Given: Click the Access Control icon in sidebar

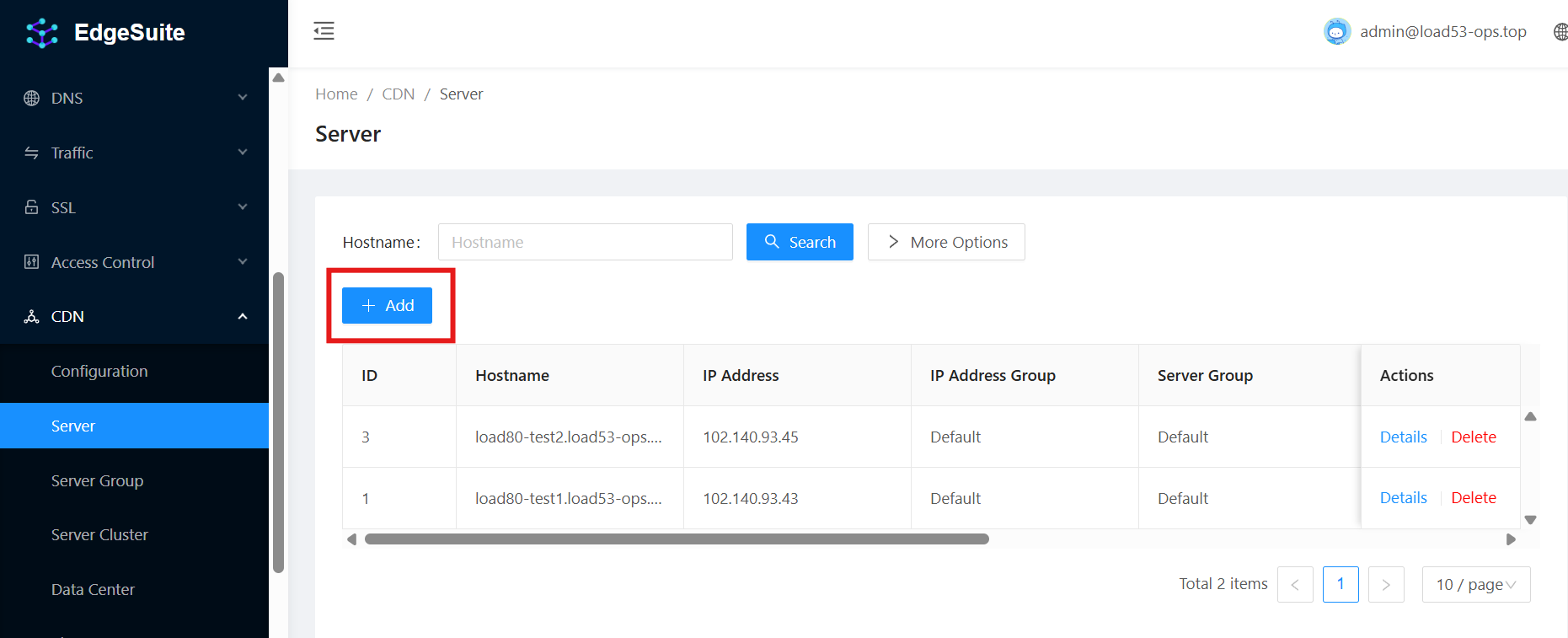Looking at the screenshot, I should click(32, 262).
